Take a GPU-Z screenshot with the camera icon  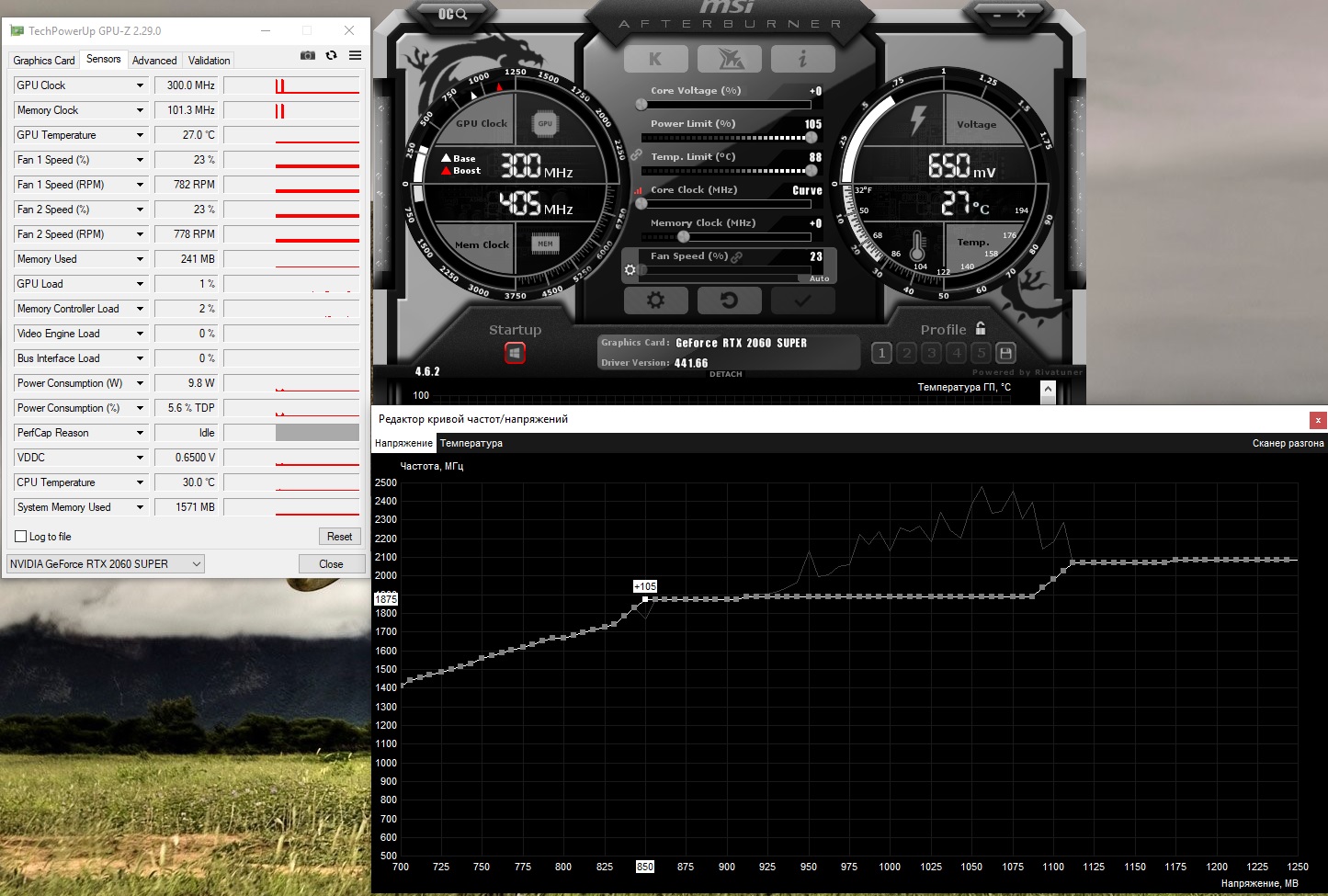point(308,55)
